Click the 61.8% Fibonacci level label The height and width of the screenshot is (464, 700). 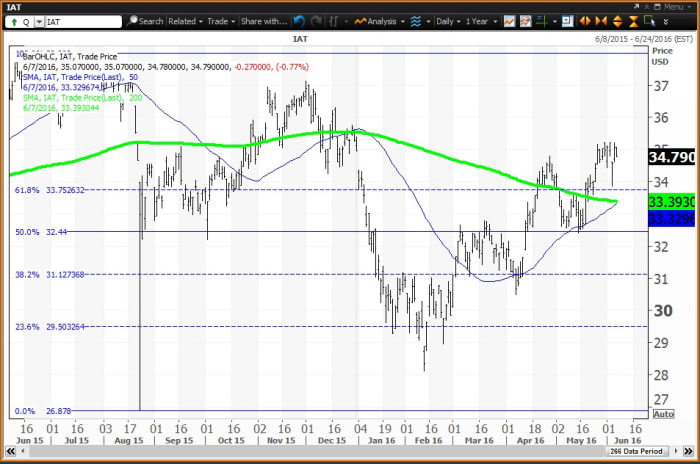26,189
